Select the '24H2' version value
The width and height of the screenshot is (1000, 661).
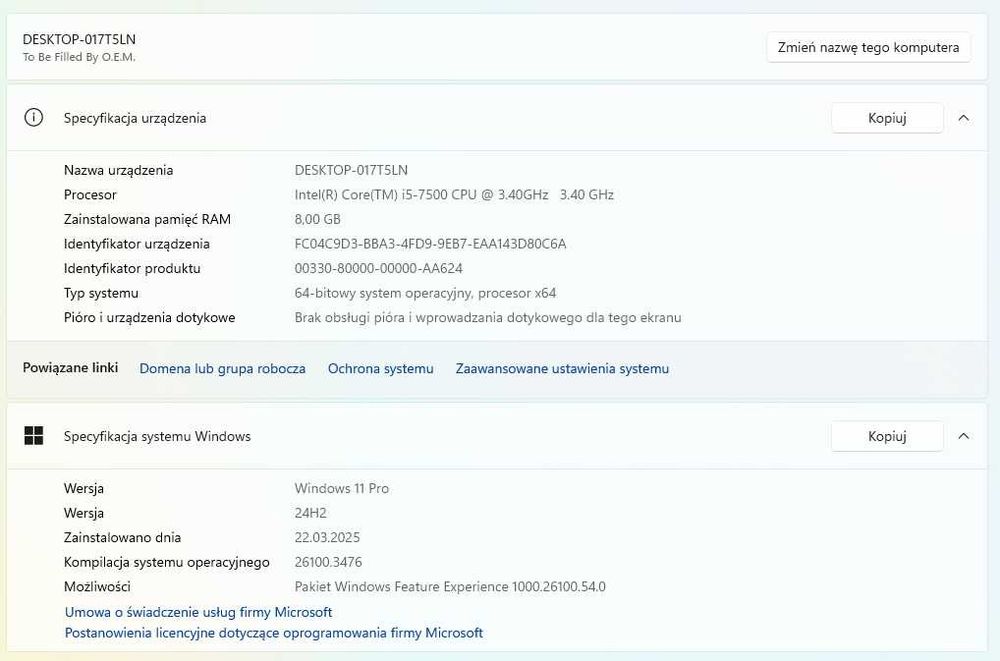pos(310,513)
